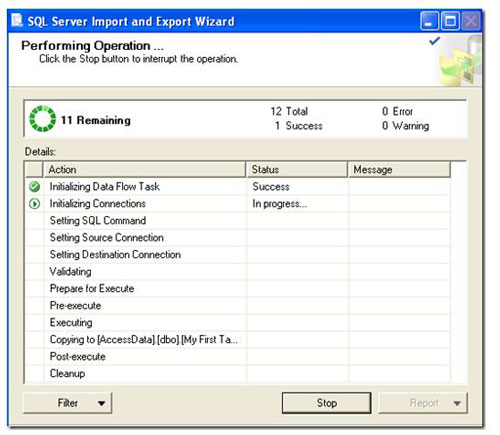Select the Initializing Data Flow Task row
The width and height of the screenshot is (500, 435).
tap(238, 187)
